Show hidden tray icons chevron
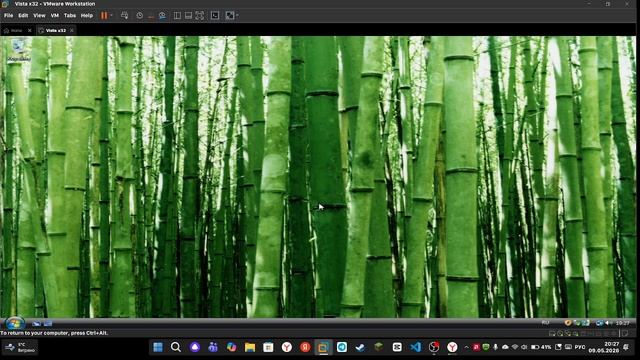 click(466, 347)
